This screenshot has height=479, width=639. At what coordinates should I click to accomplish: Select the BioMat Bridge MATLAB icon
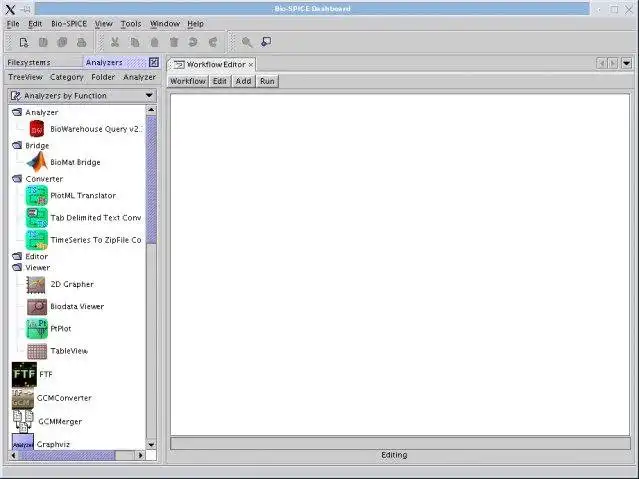tap(37, 162)
